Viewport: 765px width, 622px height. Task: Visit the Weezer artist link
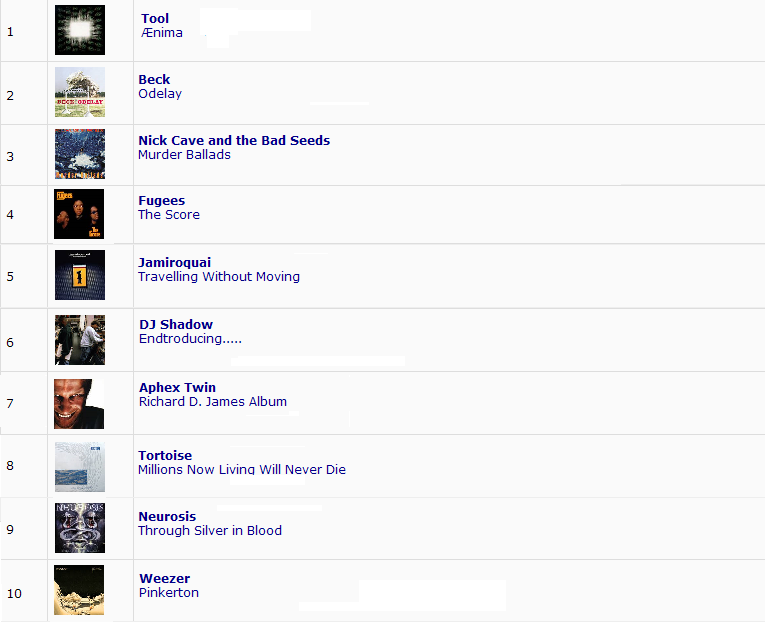(165, 579)
